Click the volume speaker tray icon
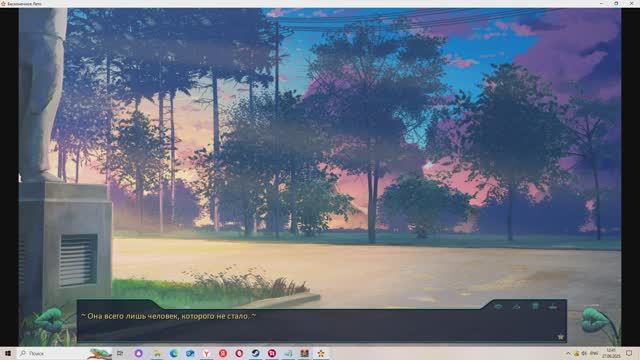640x360 pixels. click(584, 353)
